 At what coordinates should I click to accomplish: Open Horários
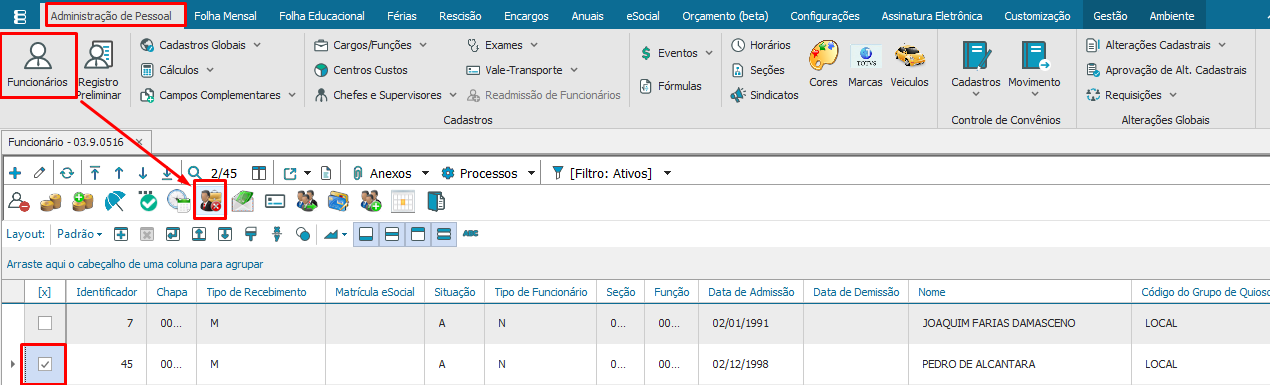click(761, 45)
